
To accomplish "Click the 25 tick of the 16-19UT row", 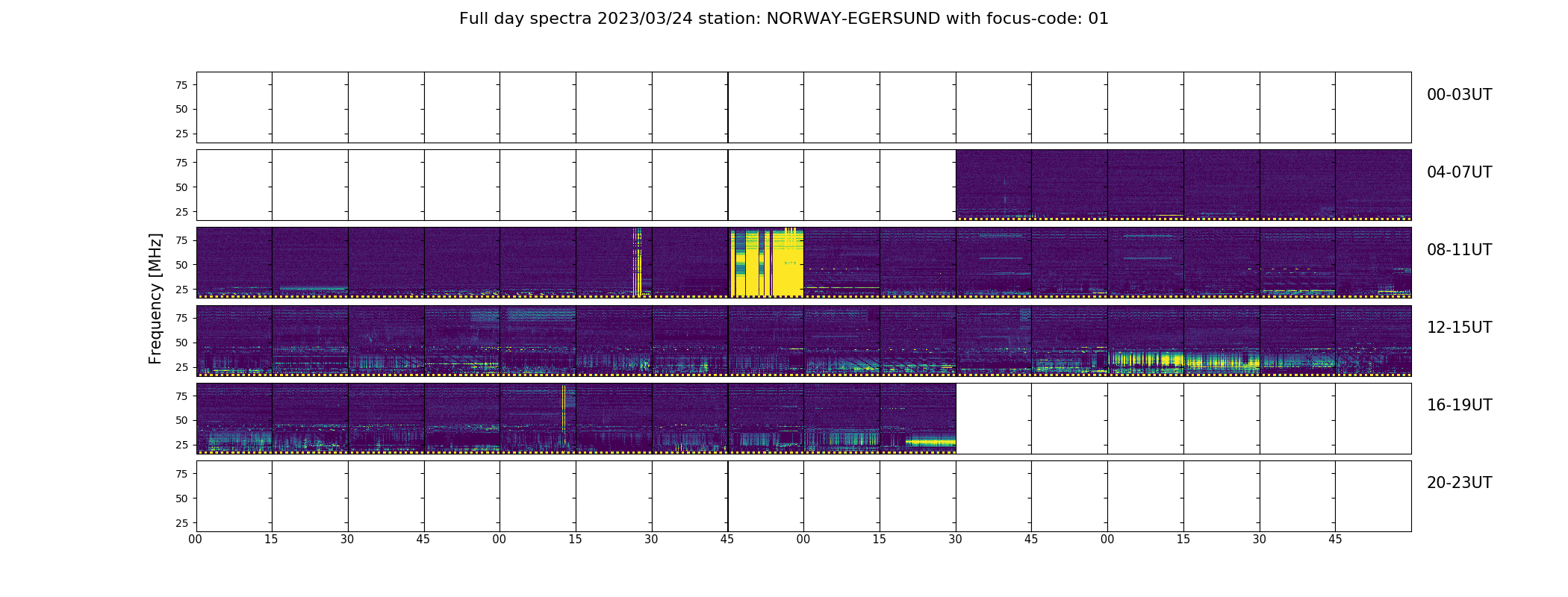I will pos(181,445).
